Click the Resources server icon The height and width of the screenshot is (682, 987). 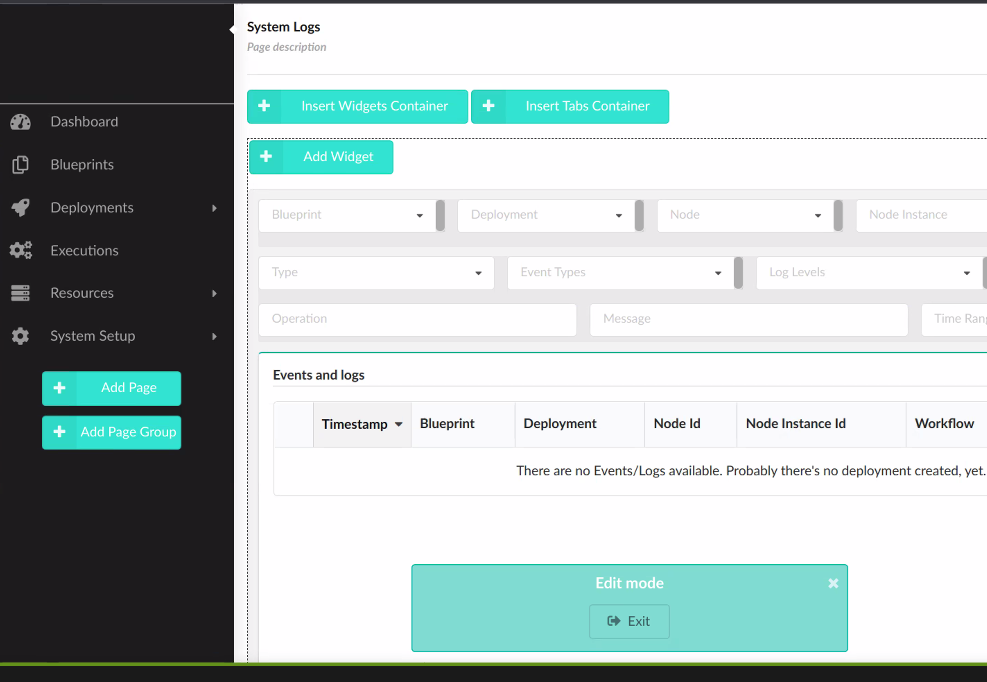coord(20,293)
